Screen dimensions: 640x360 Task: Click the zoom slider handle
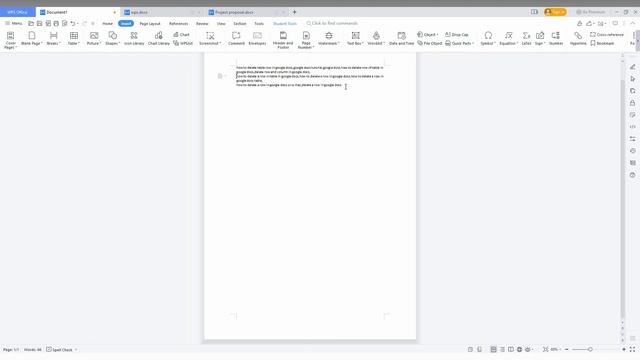tap(590, 349)
